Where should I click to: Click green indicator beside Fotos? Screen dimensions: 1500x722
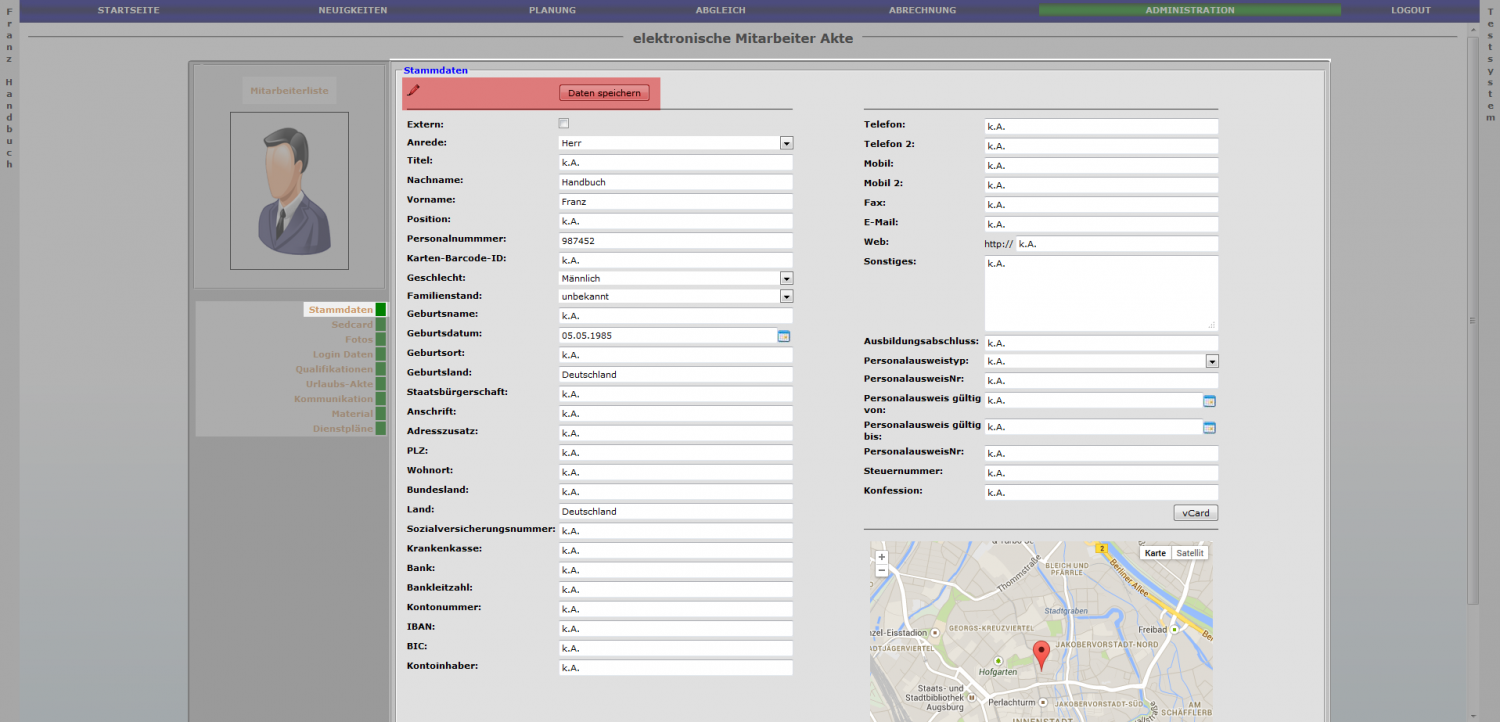pyautogui.click(x=381, y=340)
